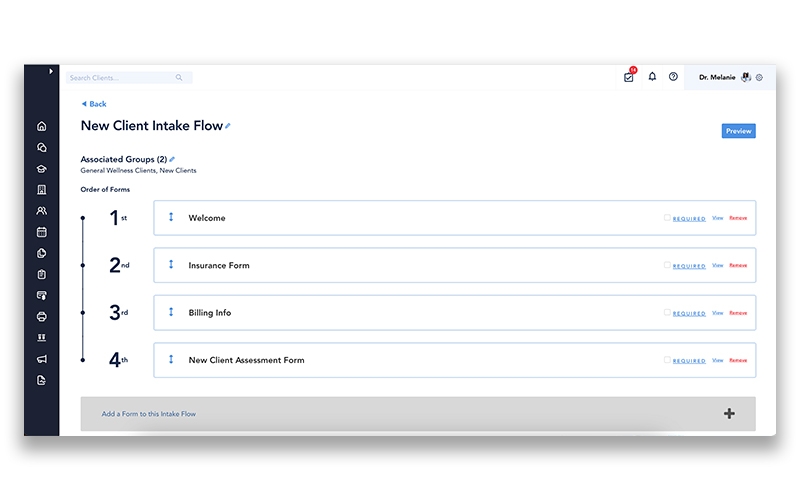Go Back to the previous page
This screenshot has height=500, width=800.
(x=94, y=104)
